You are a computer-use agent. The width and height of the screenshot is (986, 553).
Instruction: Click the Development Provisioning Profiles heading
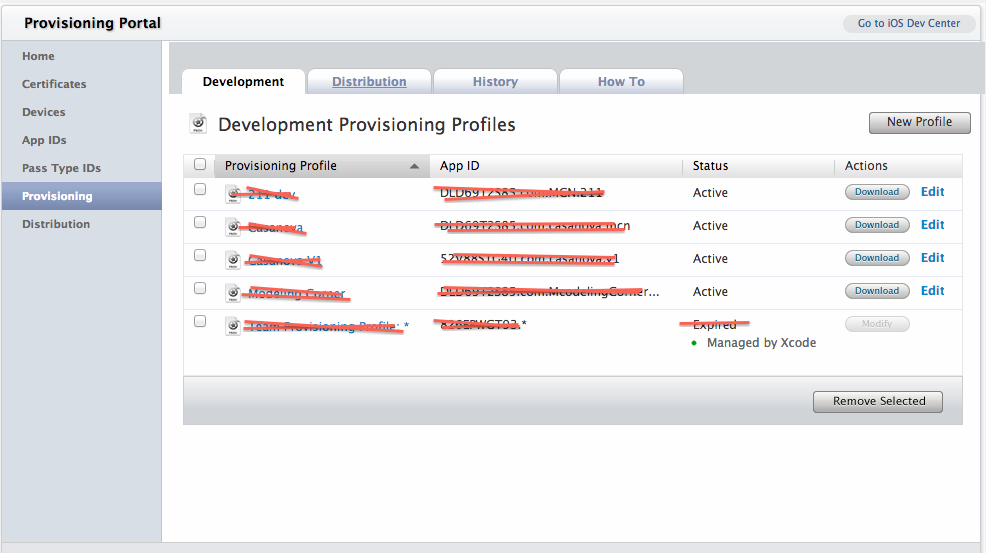point(367,125)
